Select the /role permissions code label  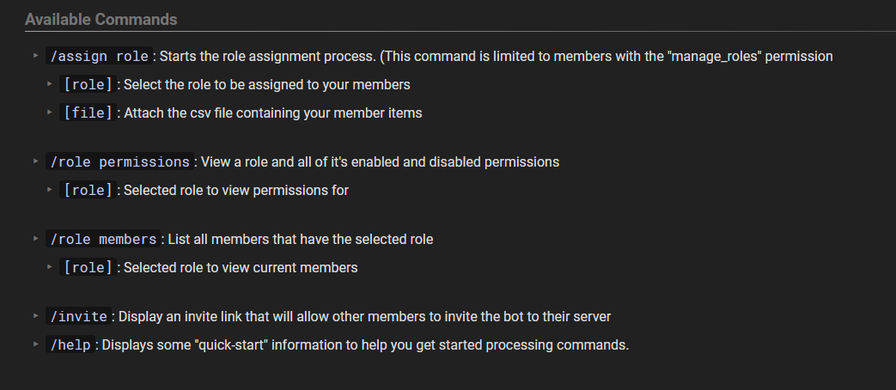tap(120, 162)
